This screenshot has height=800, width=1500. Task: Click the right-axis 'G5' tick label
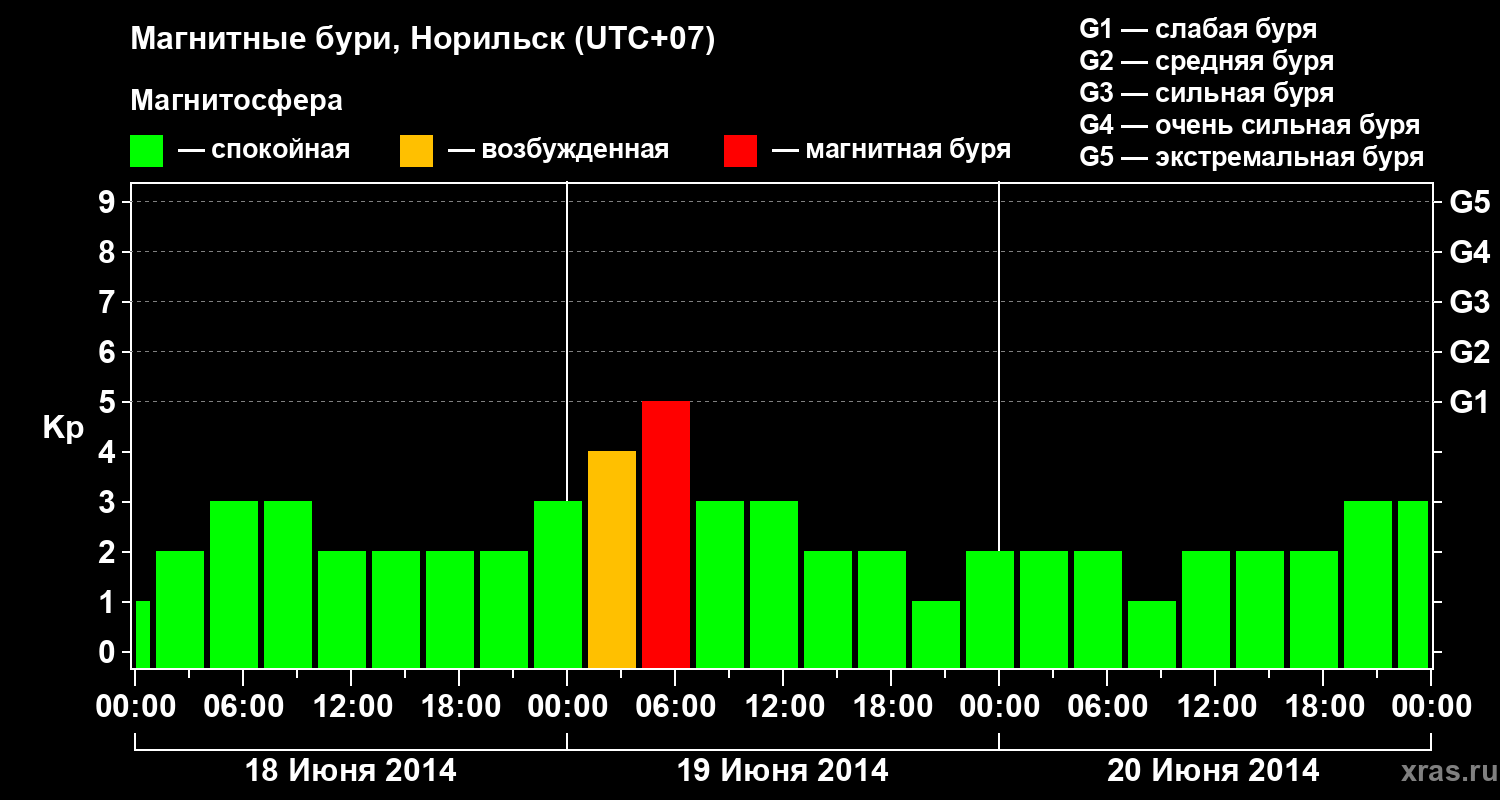pos(1469,202)
